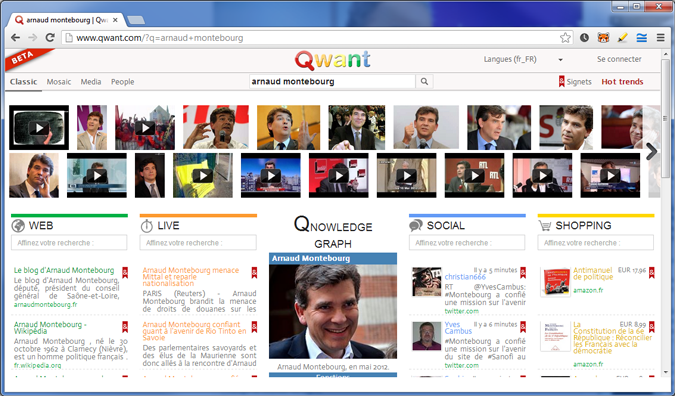Click the page vertical scrollbar

(665, 215)
